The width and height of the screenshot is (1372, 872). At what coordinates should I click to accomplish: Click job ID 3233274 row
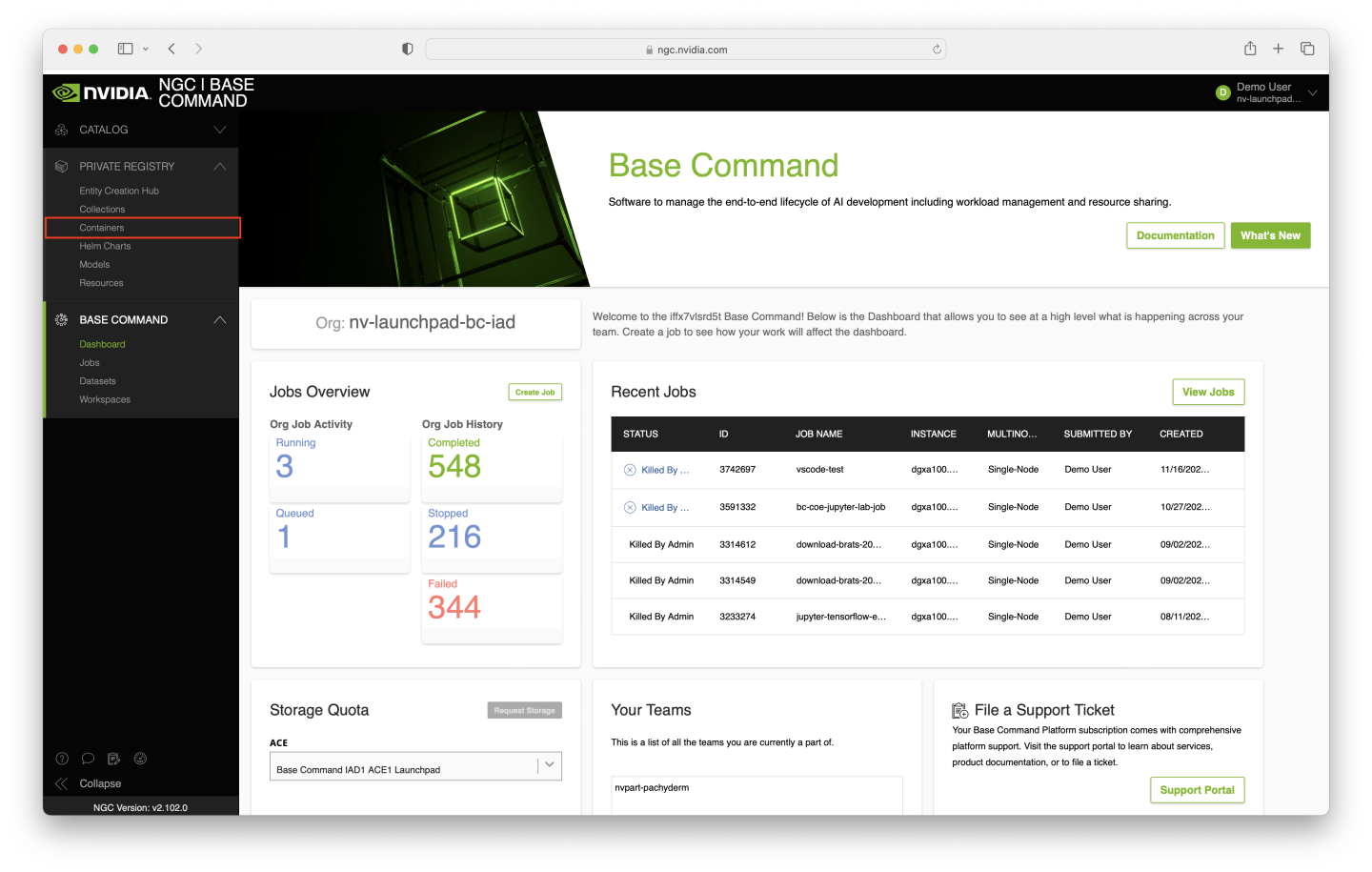928,617
